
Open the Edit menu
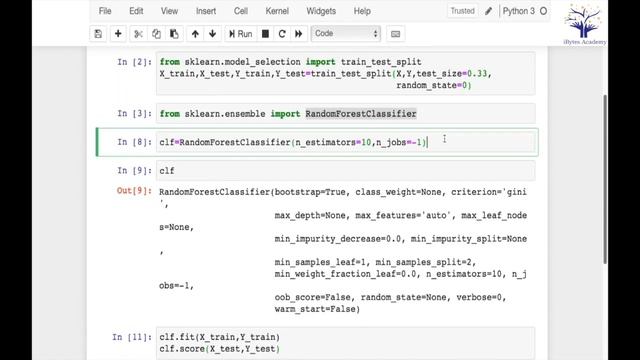pyautogui.click(x=136, y=11)
